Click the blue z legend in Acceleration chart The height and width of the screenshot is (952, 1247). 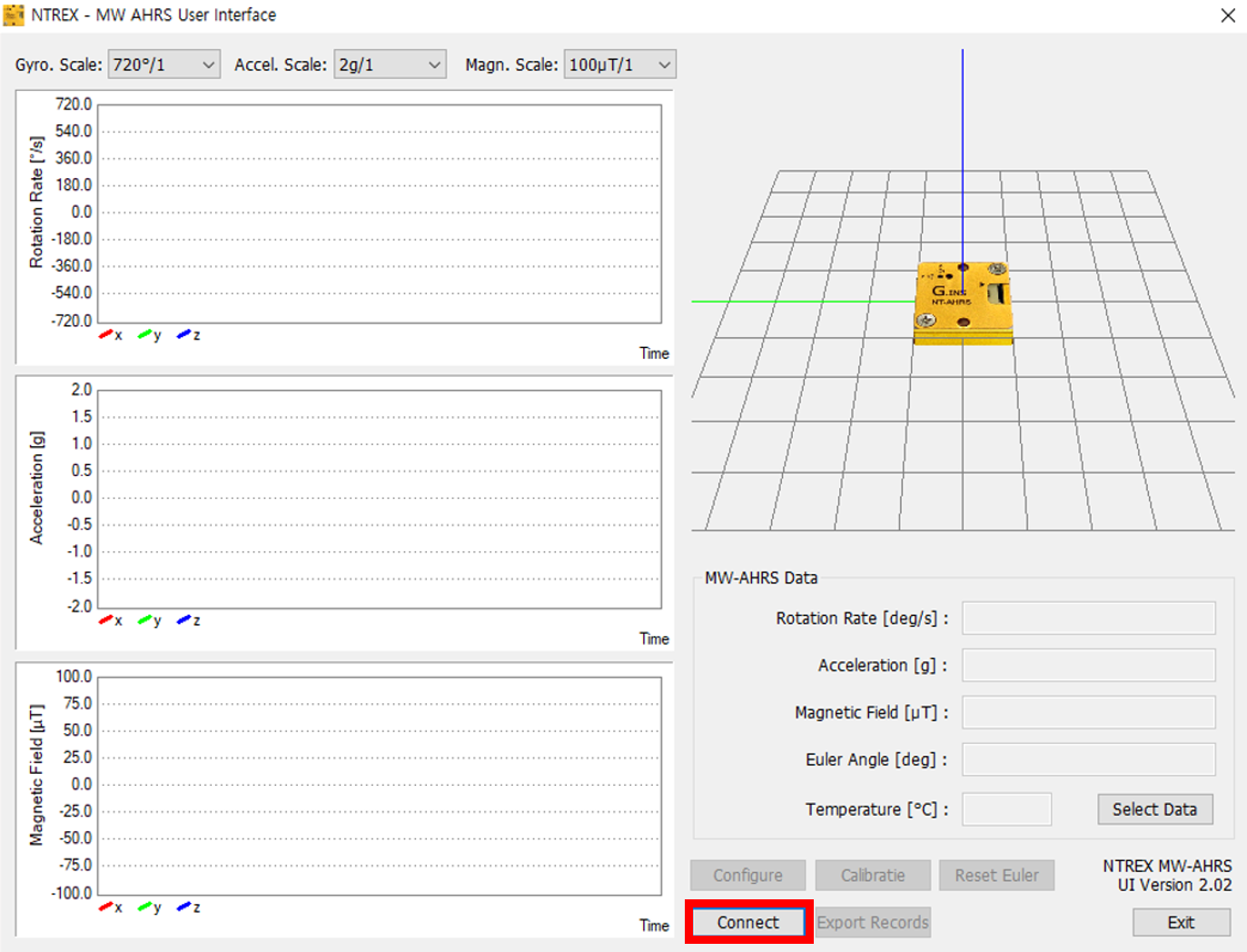tap(188, 620)
